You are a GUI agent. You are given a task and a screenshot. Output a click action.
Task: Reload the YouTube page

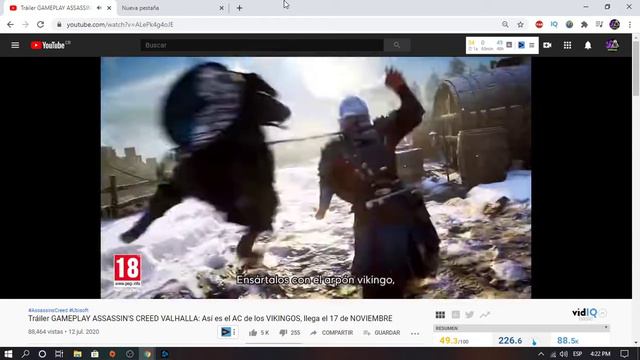coord(40,24)
